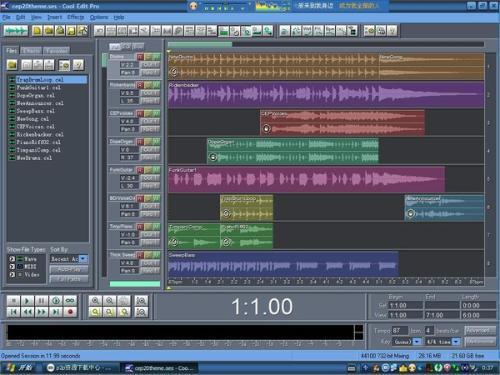Click the wave file icon beside FunkGuitar1.cel
Image resolution: width=500 pixels, height=375 pixels.
pyautogui.click(x=12, y=88)
